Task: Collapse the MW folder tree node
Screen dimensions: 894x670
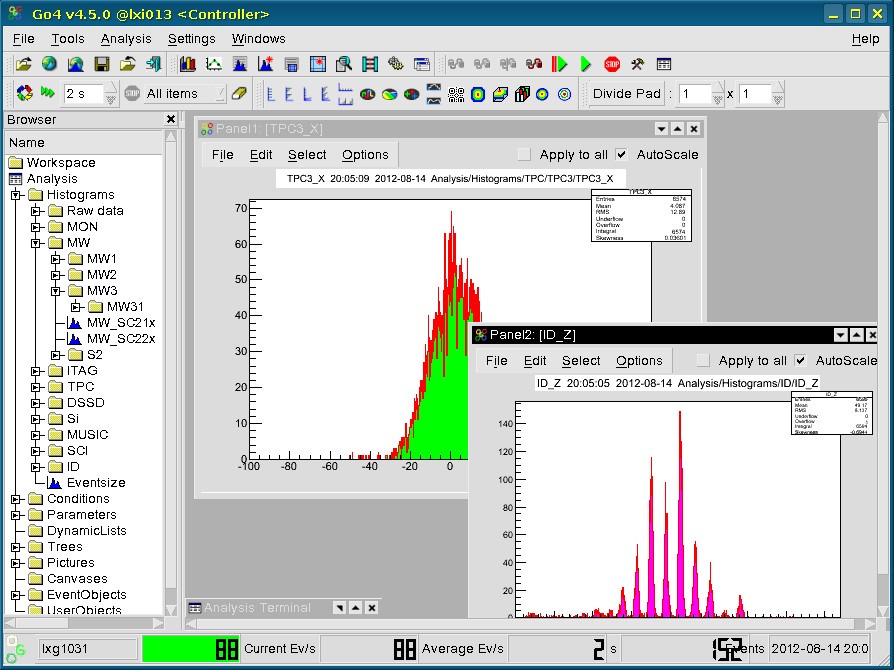Action: coord(36,243)
